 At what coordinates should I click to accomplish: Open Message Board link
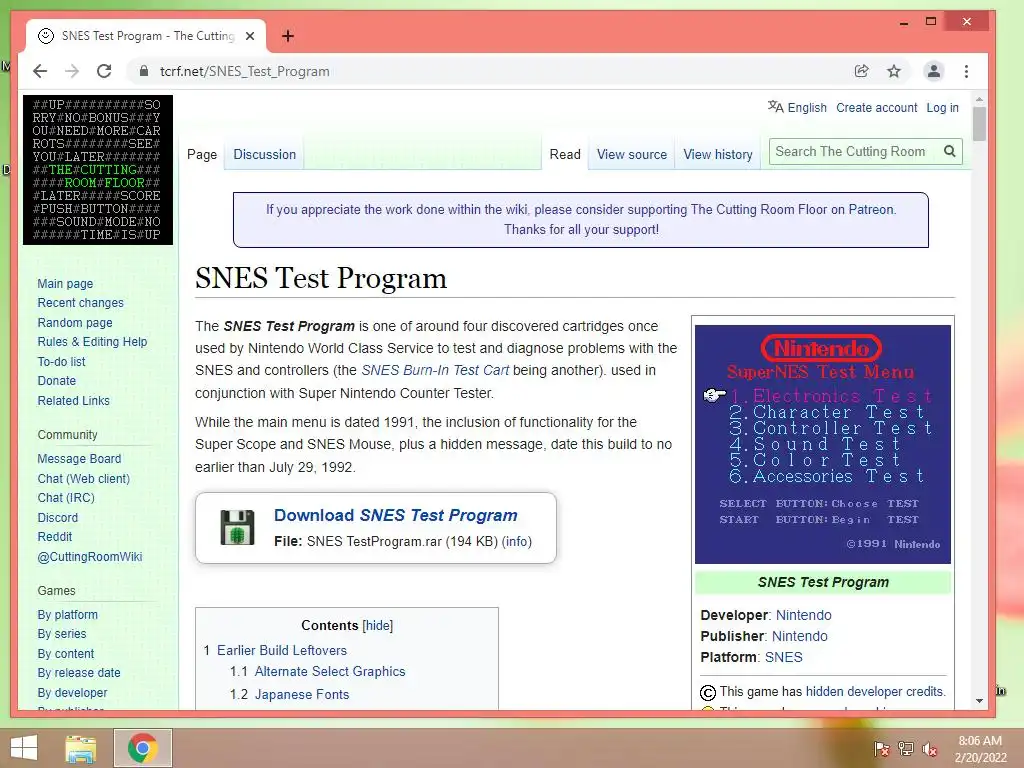(79, 459)
